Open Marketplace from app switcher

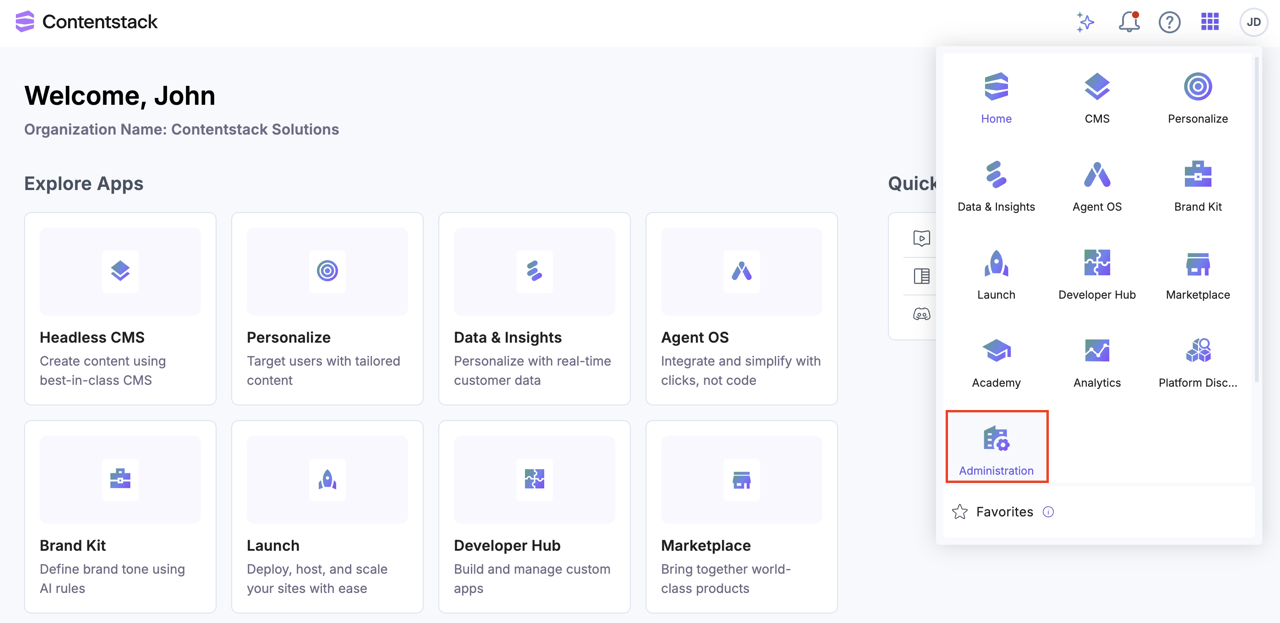coord(1198,274)
